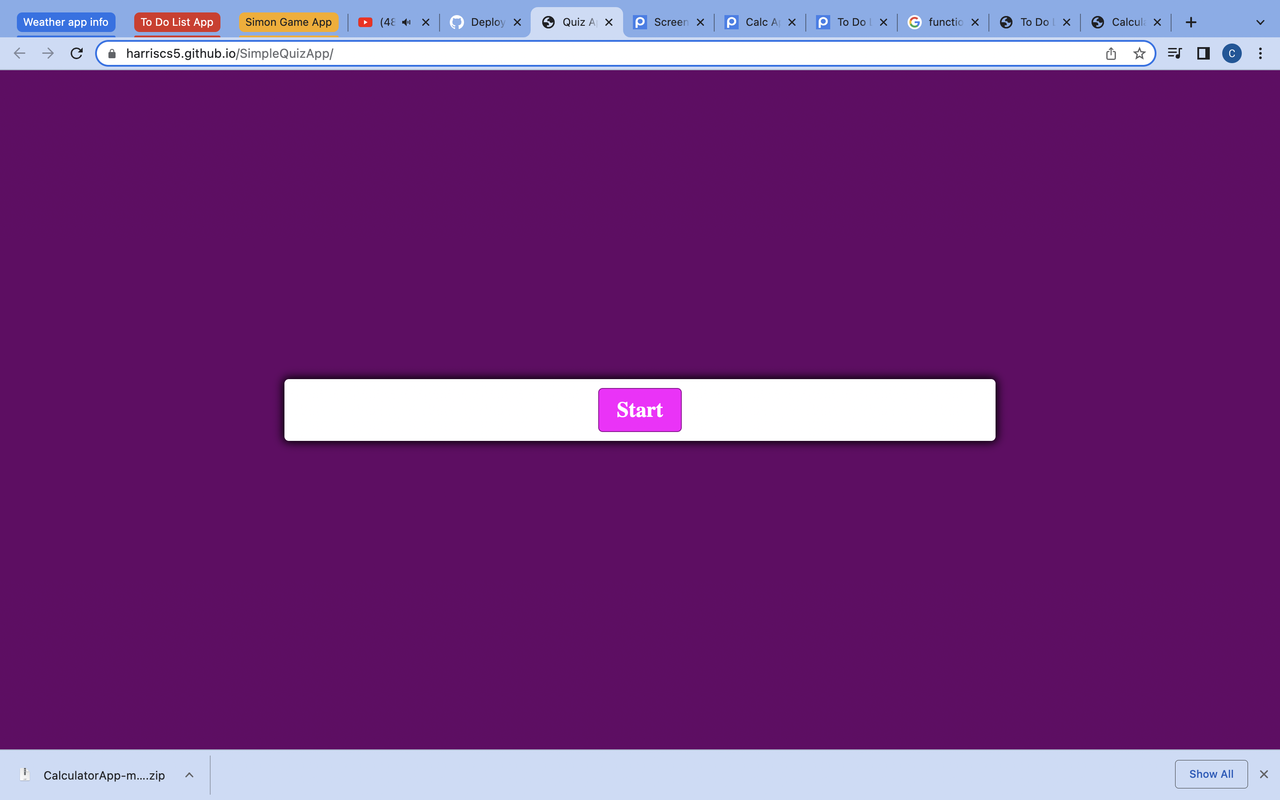1280x800 pixels.
Task: Collapse the Weather app info tab group
Action: (x=65, y=21)
